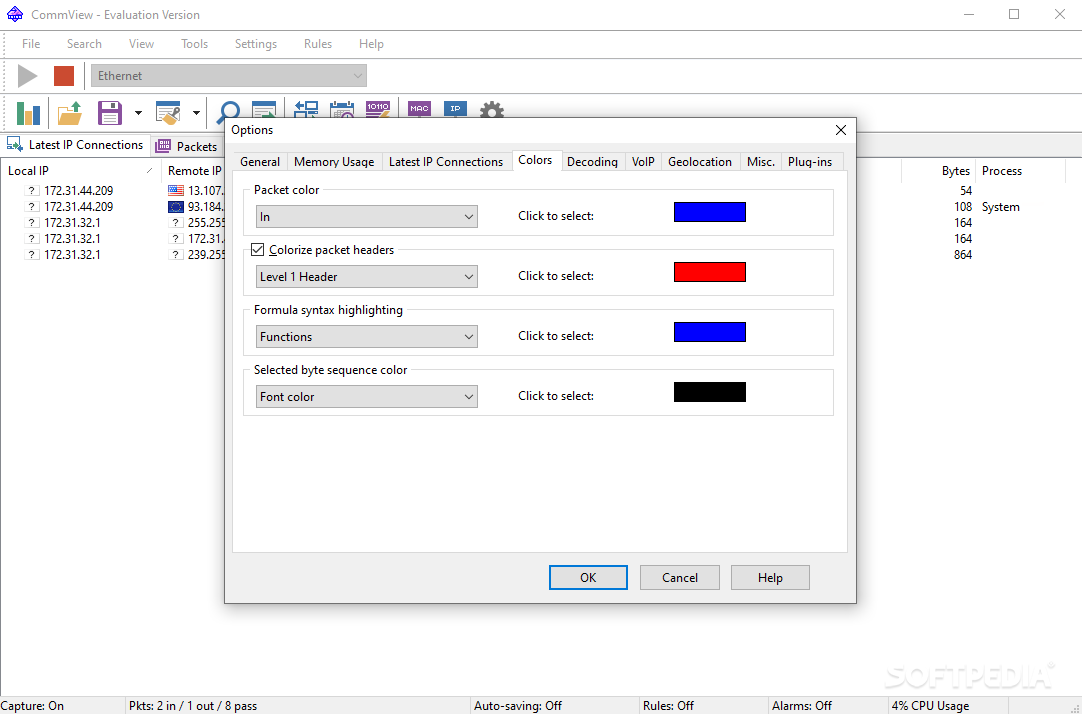Viewport: 1082px width, 714px height.
Task: Open the Search menu
Action: click(x=84, y=43)
